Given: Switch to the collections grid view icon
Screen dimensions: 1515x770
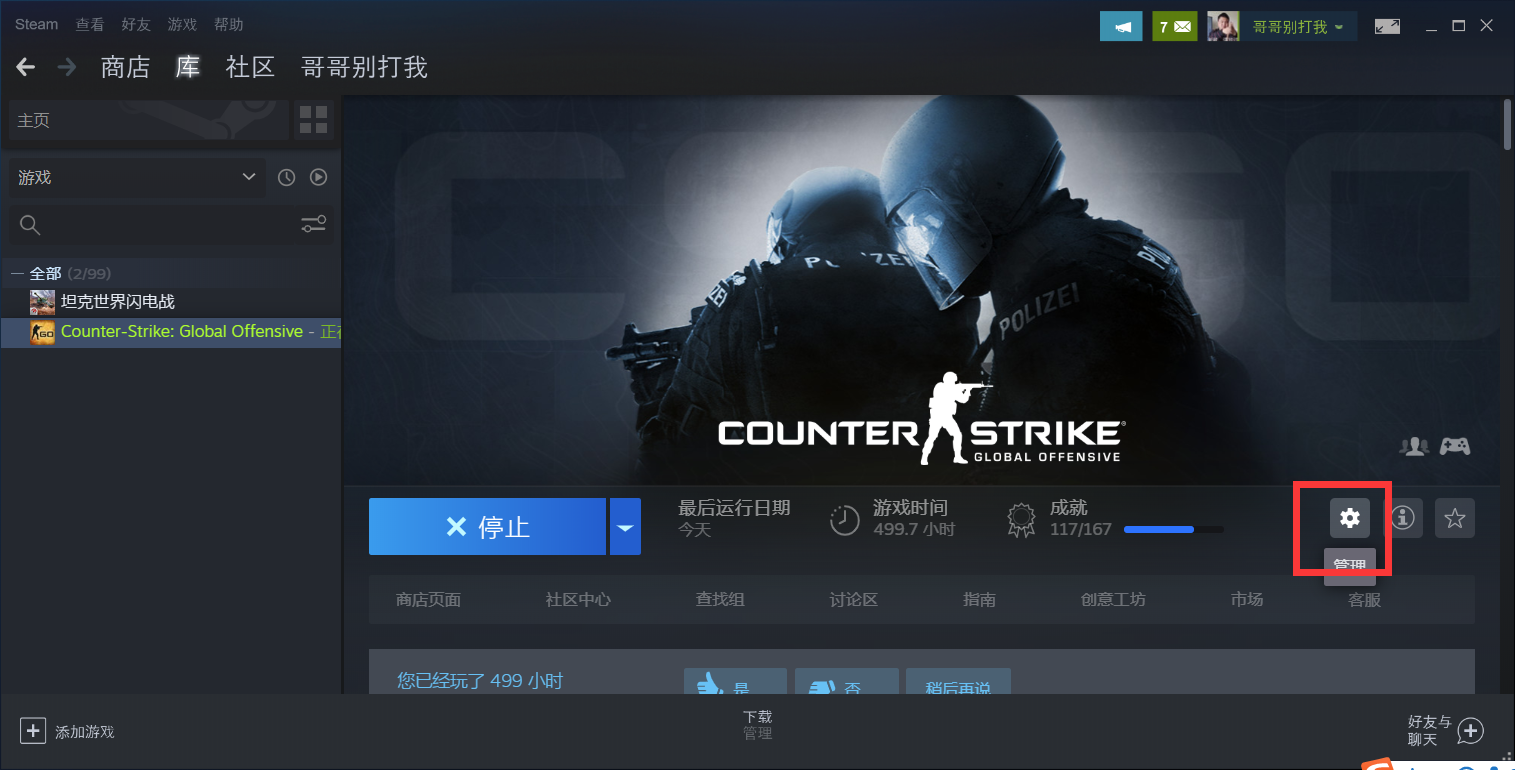Looking at the screenshot, I should click(x=314, y=120).
